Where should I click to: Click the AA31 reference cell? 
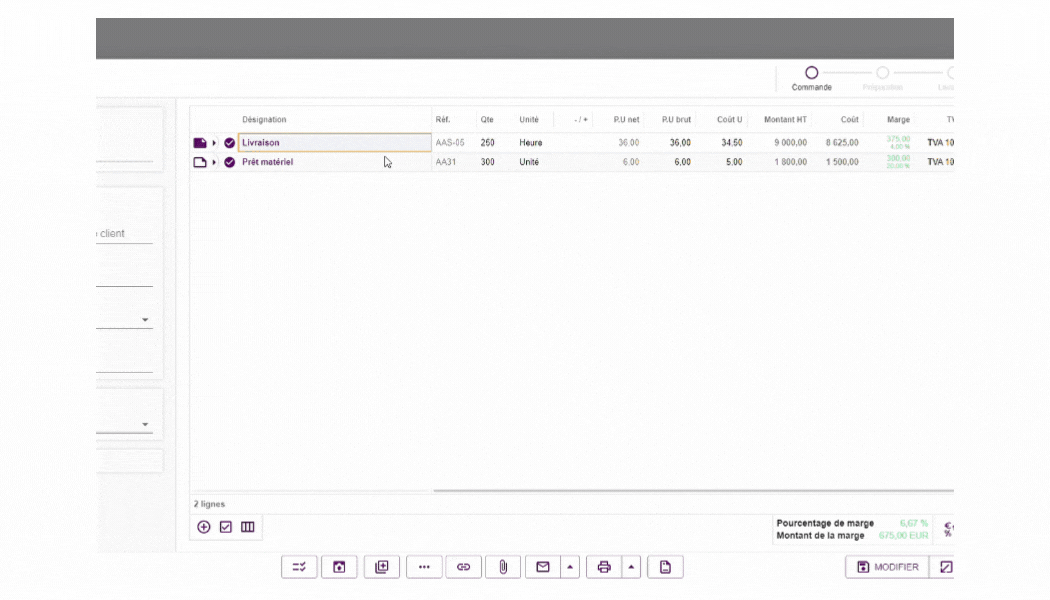446,162
